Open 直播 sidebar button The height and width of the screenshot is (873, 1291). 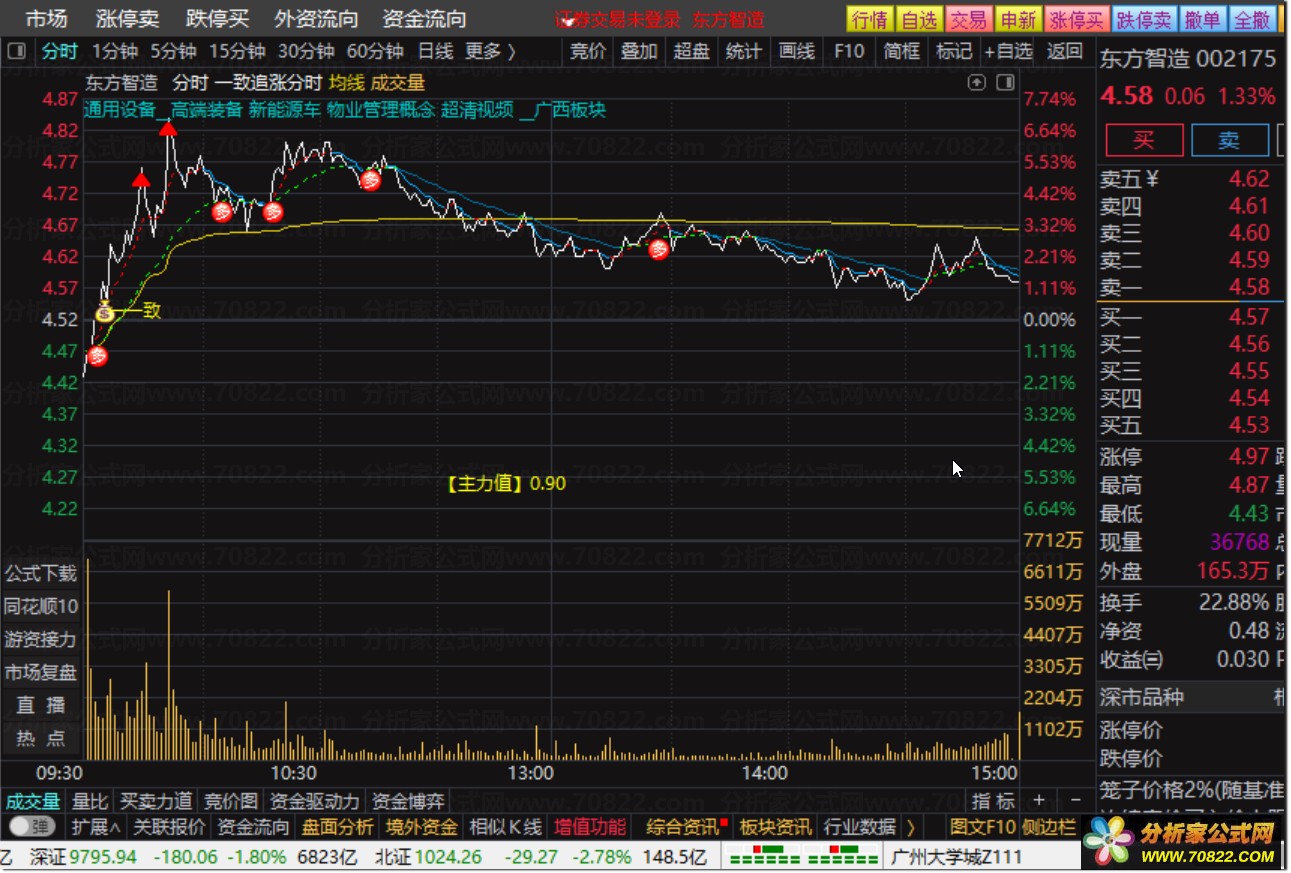pos(40,705)
